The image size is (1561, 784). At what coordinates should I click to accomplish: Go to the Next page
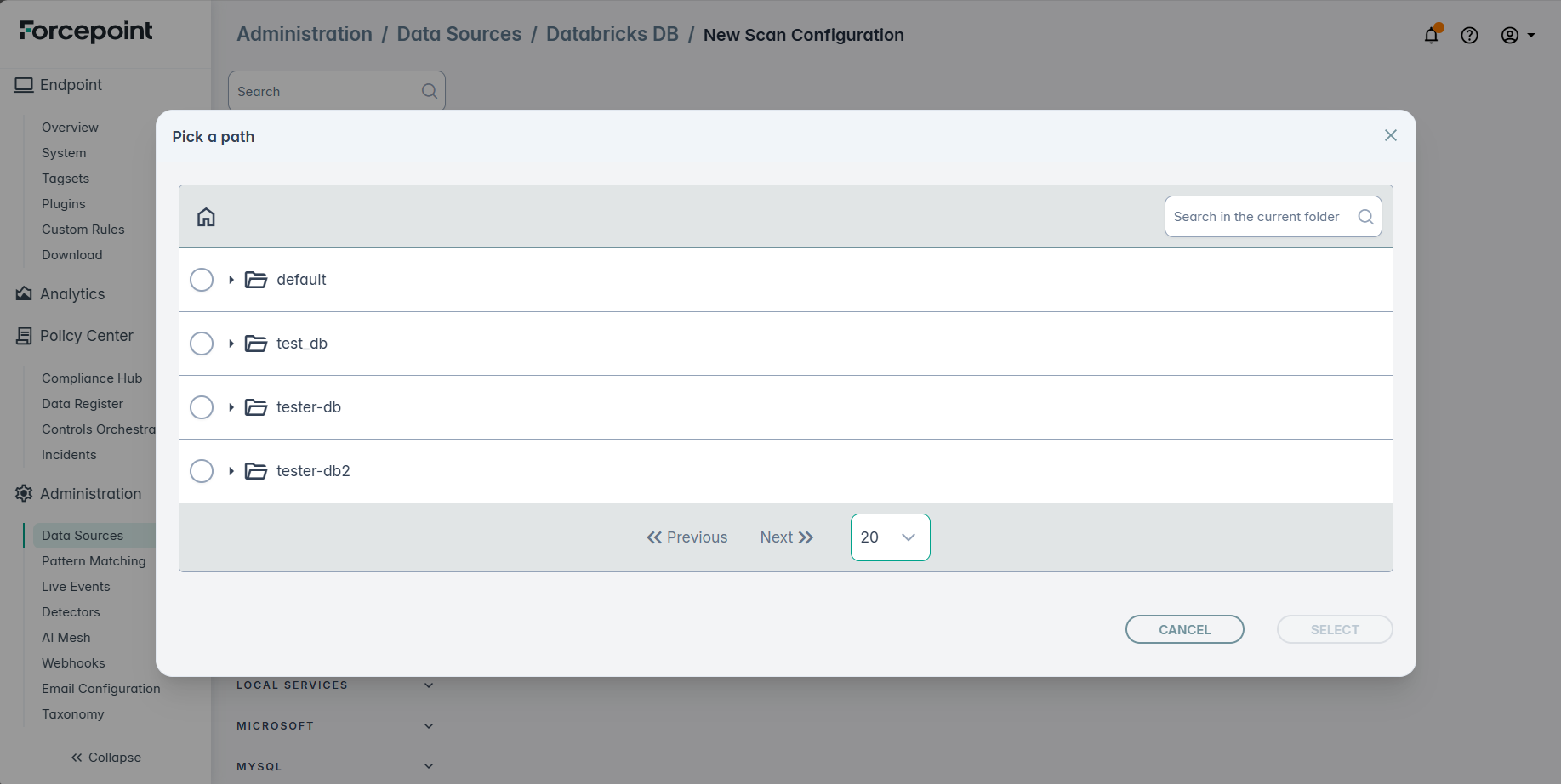coord(786,537)
